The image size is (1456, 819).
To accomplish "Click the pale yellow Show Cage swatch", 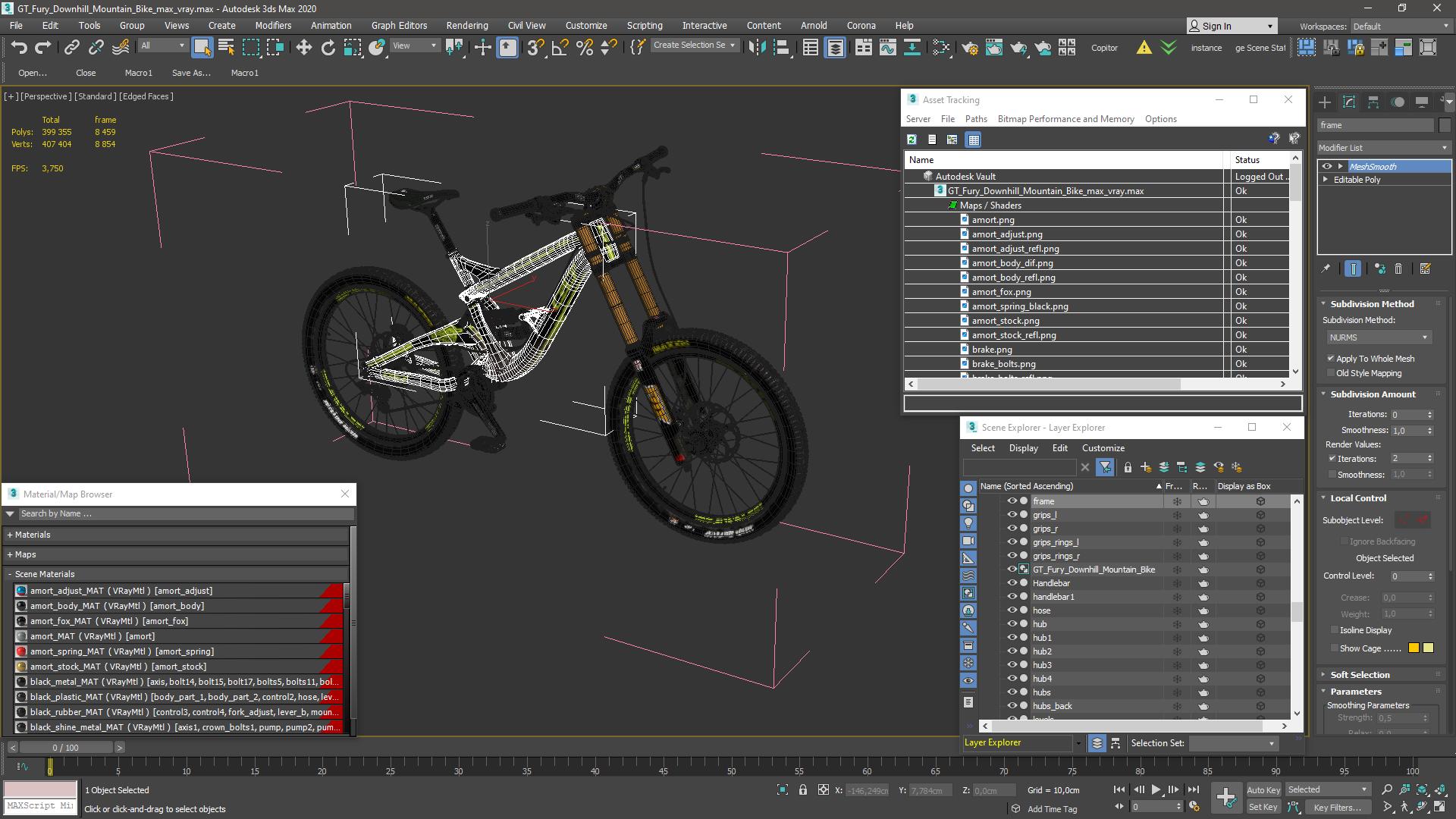I will (1429, 648).
